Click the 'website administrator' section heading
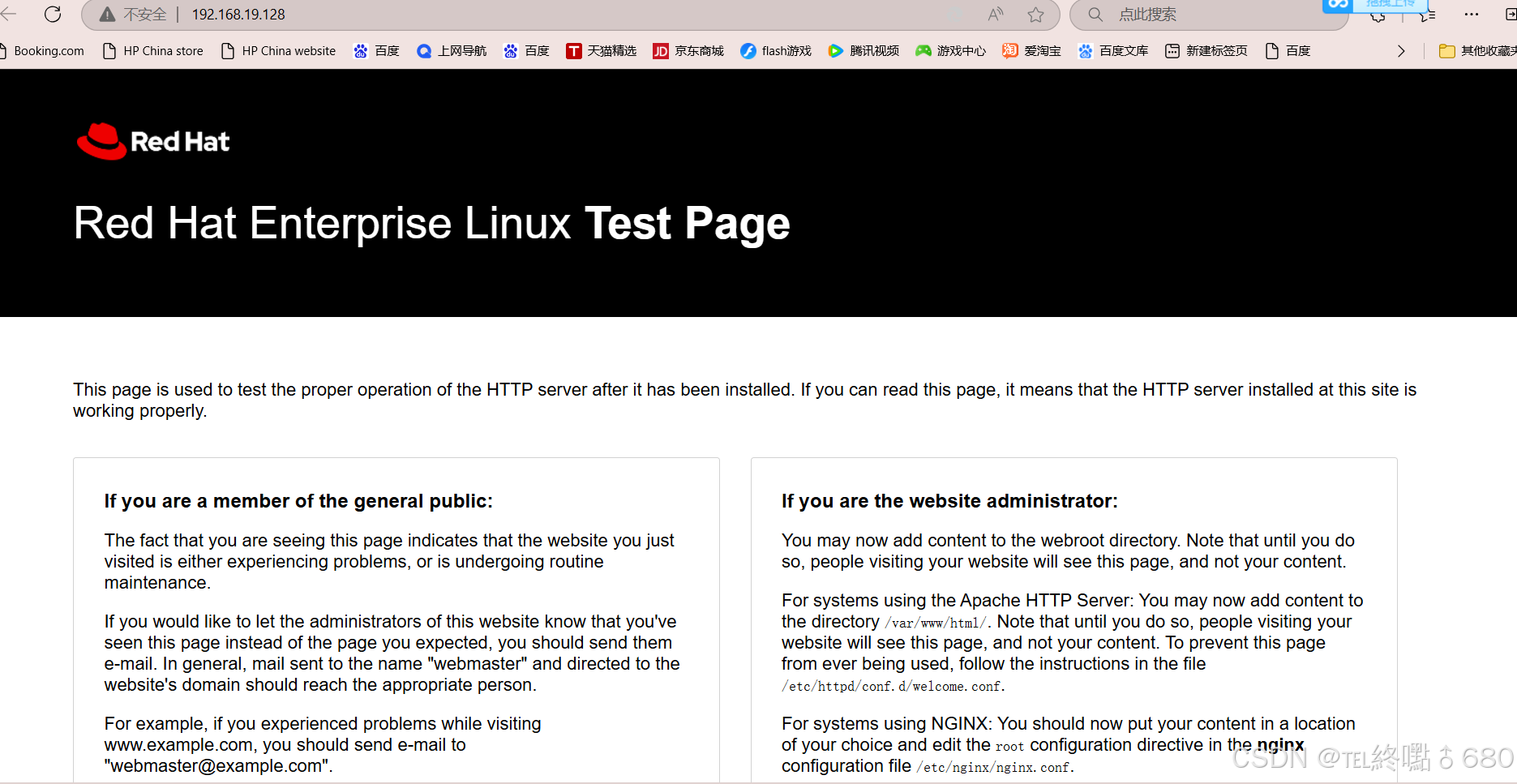 pos(949,501)
